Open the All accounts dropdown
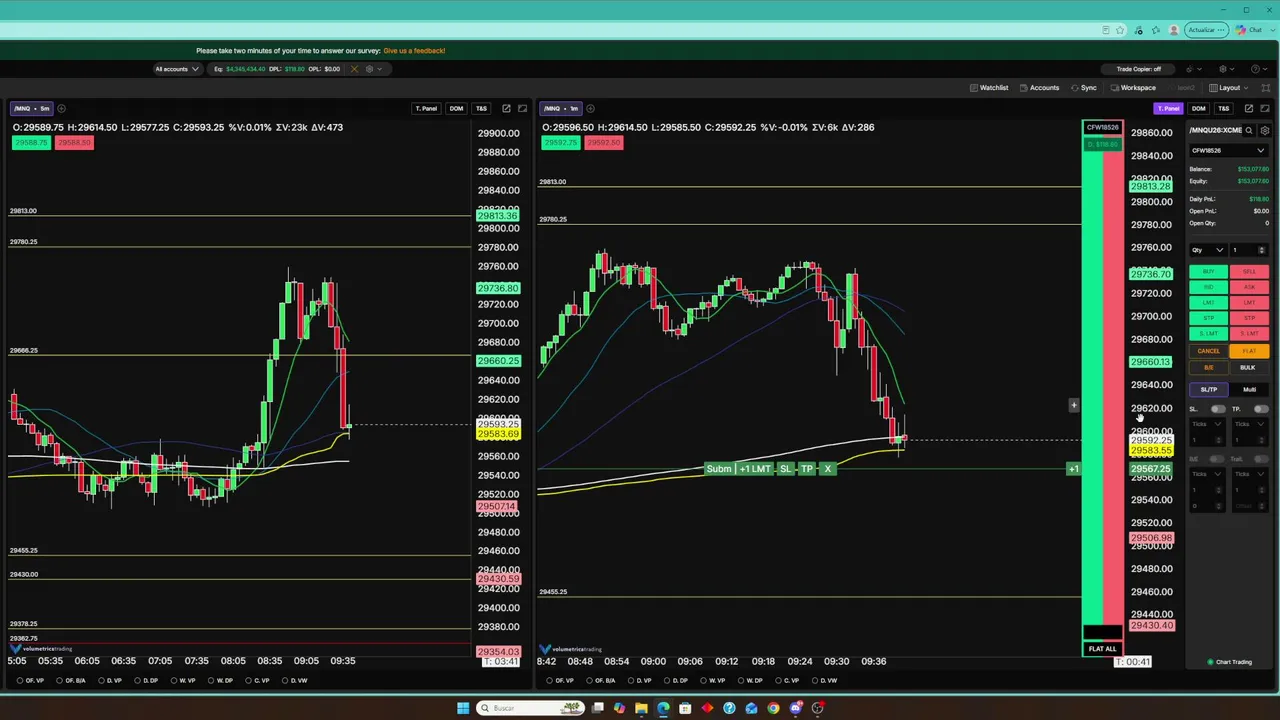 [x=176, y=69]
